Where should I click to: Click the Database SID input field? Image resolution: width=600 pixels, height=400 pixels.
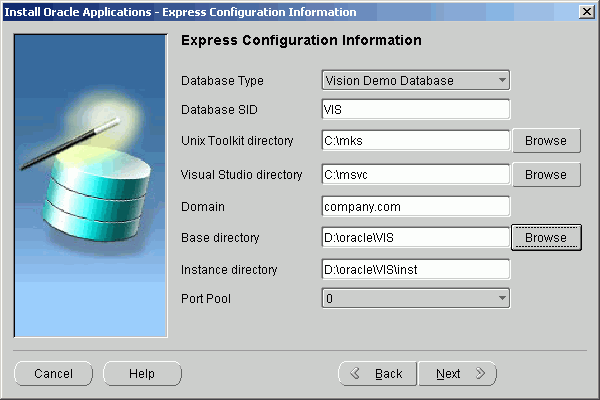416,109
